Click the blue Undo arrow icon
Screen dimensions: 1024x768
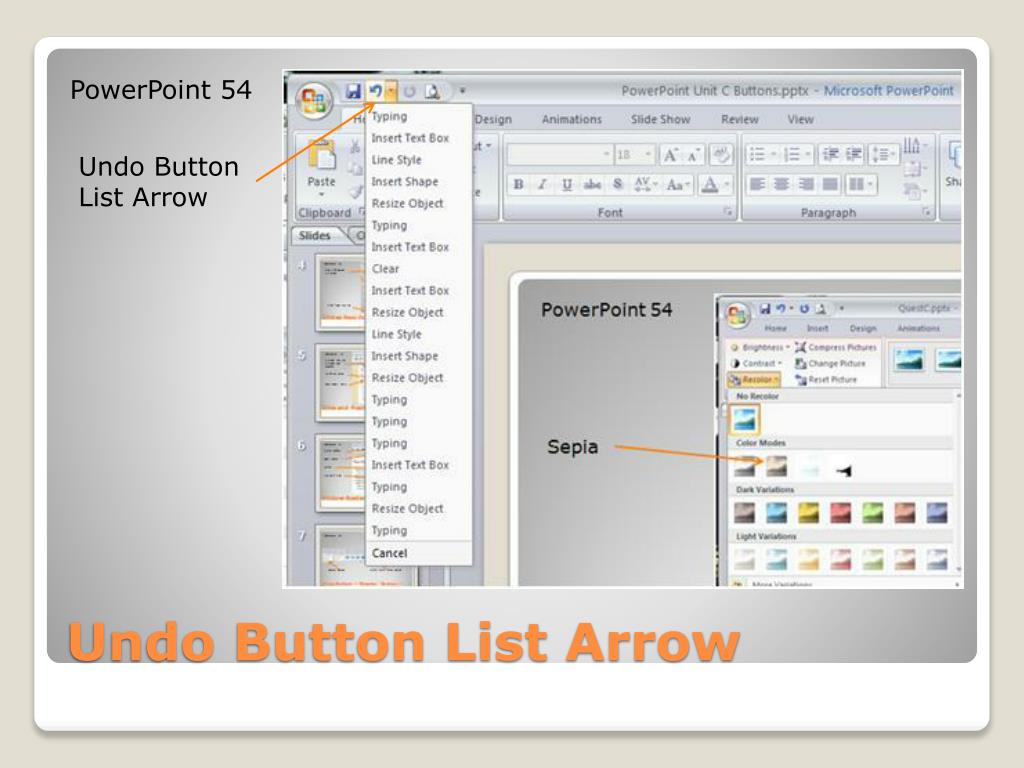click(376, 91)
